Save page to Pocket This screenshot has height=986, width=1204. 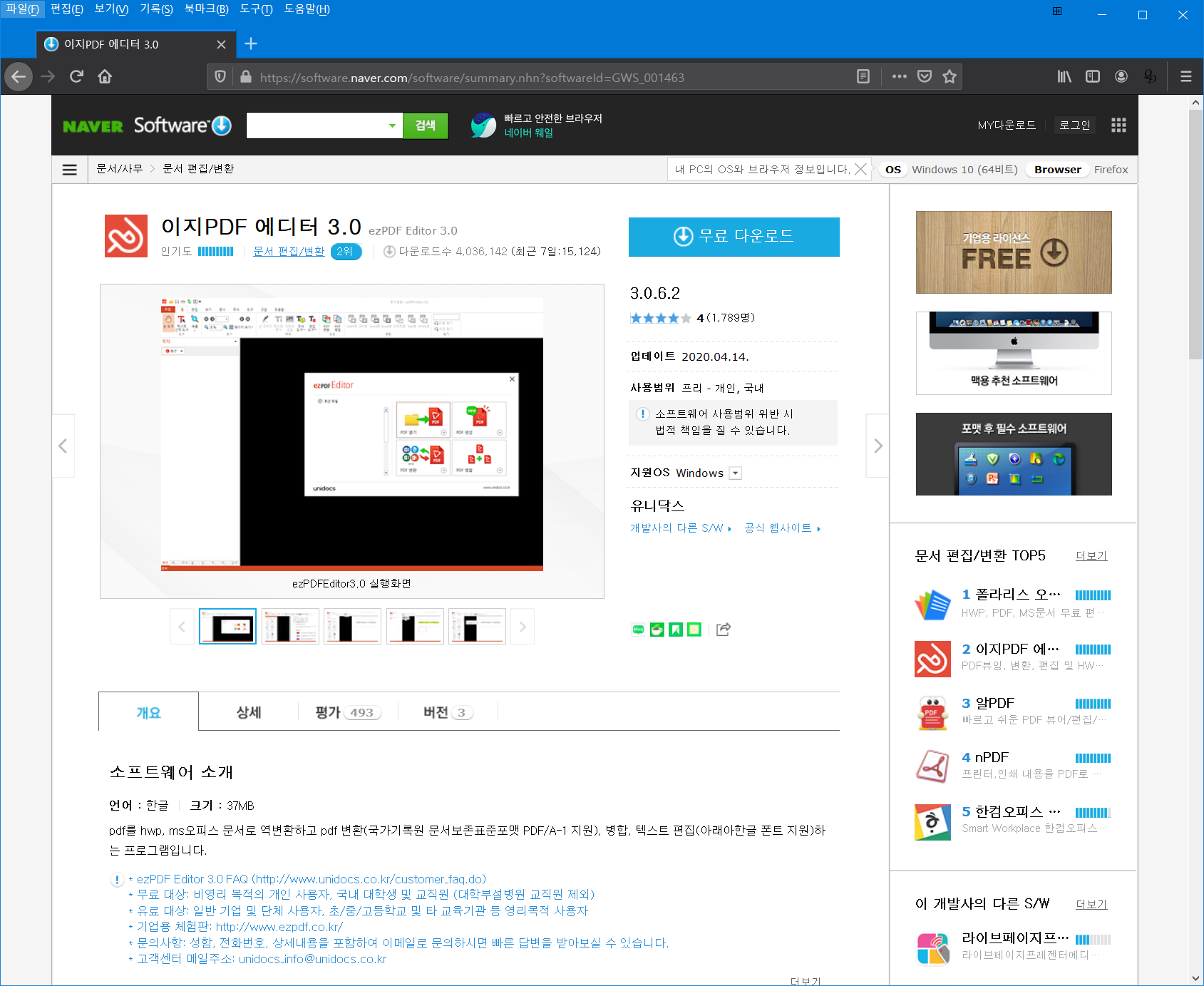[925, 77]
